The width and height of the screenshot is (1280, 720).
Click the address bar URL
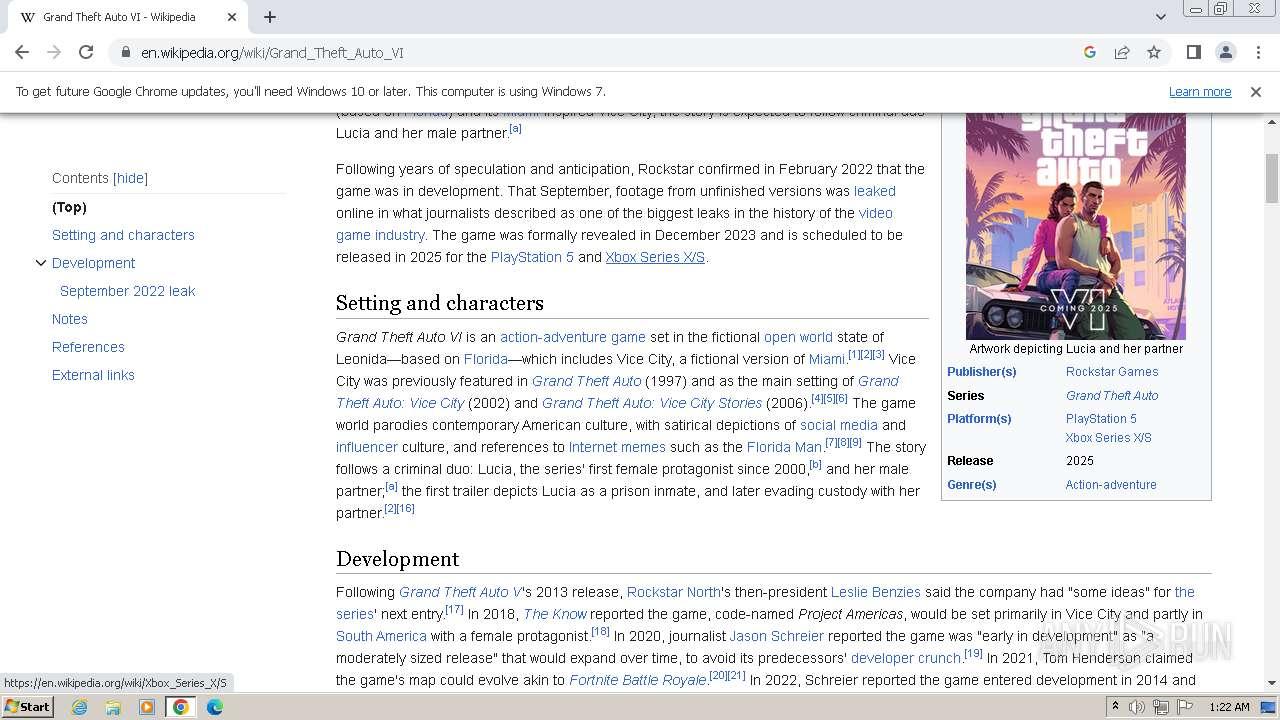click(272, 53)
